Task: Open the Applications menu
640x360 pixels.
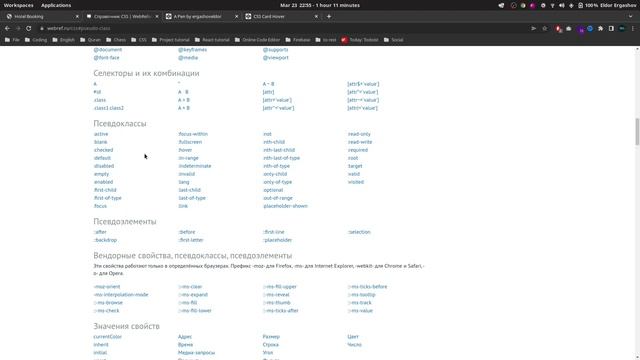Action: (x=56, y=5)
